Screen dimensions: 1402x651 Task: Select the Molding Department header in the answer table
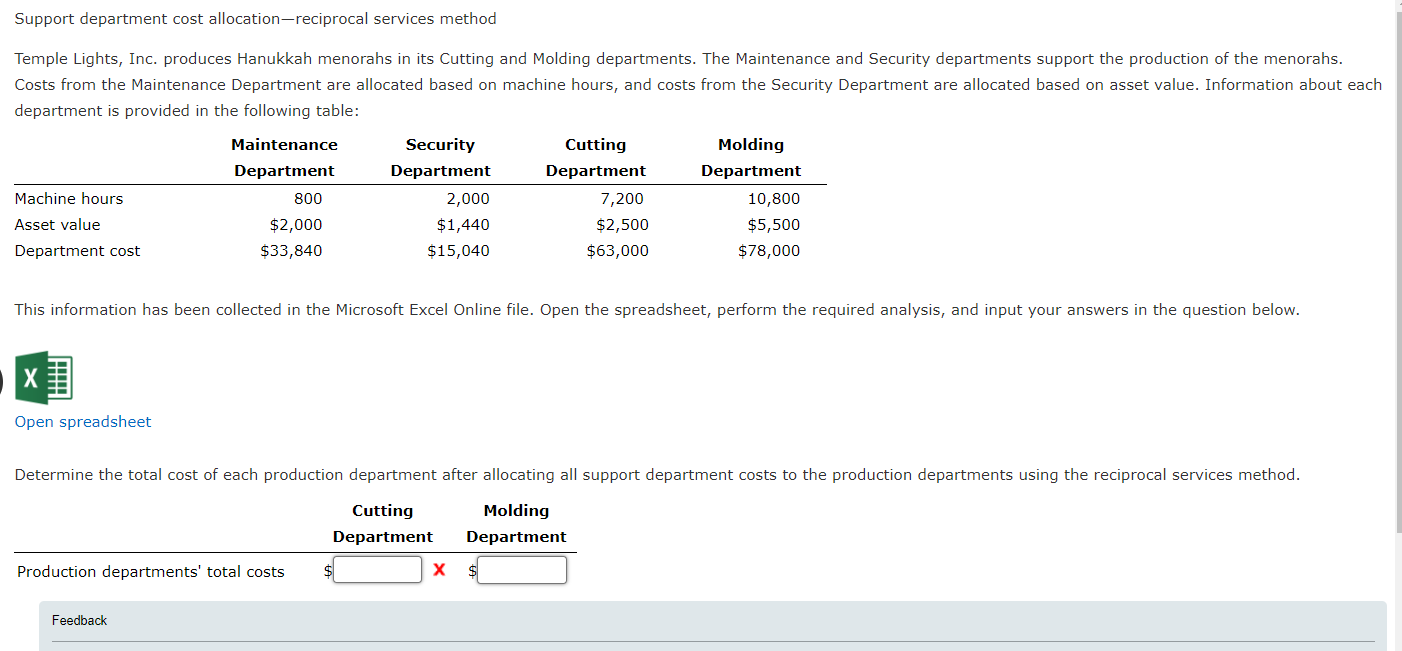(516, 523)
